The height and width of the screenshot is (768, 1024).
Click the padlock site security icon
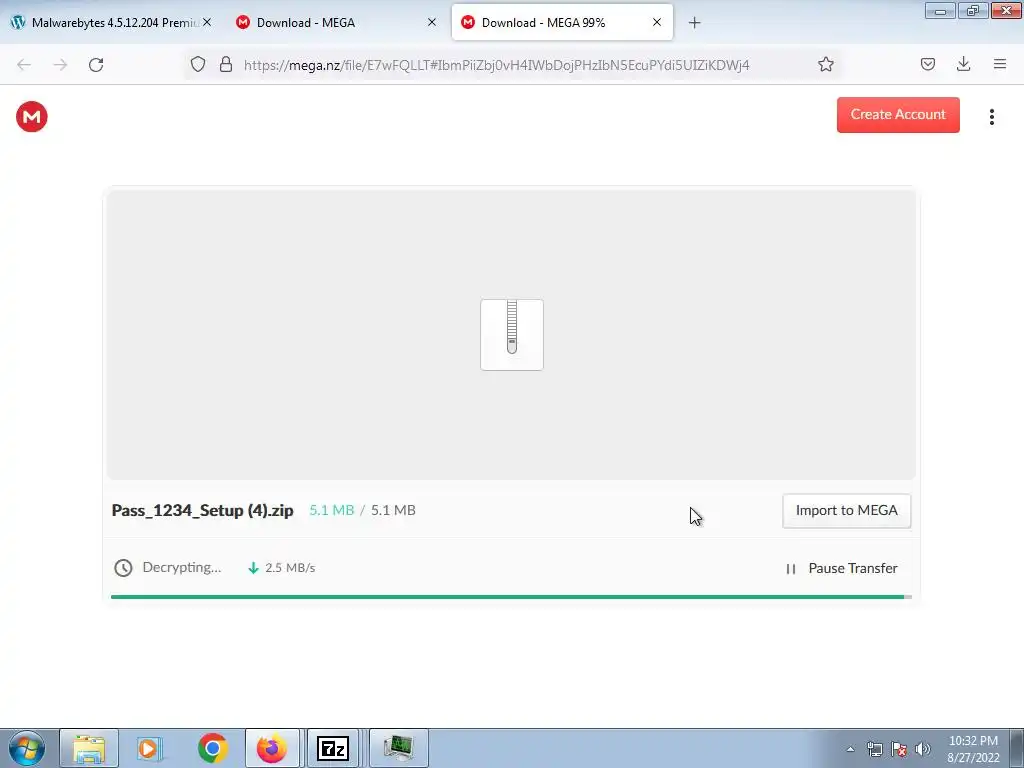coord(226,64)
